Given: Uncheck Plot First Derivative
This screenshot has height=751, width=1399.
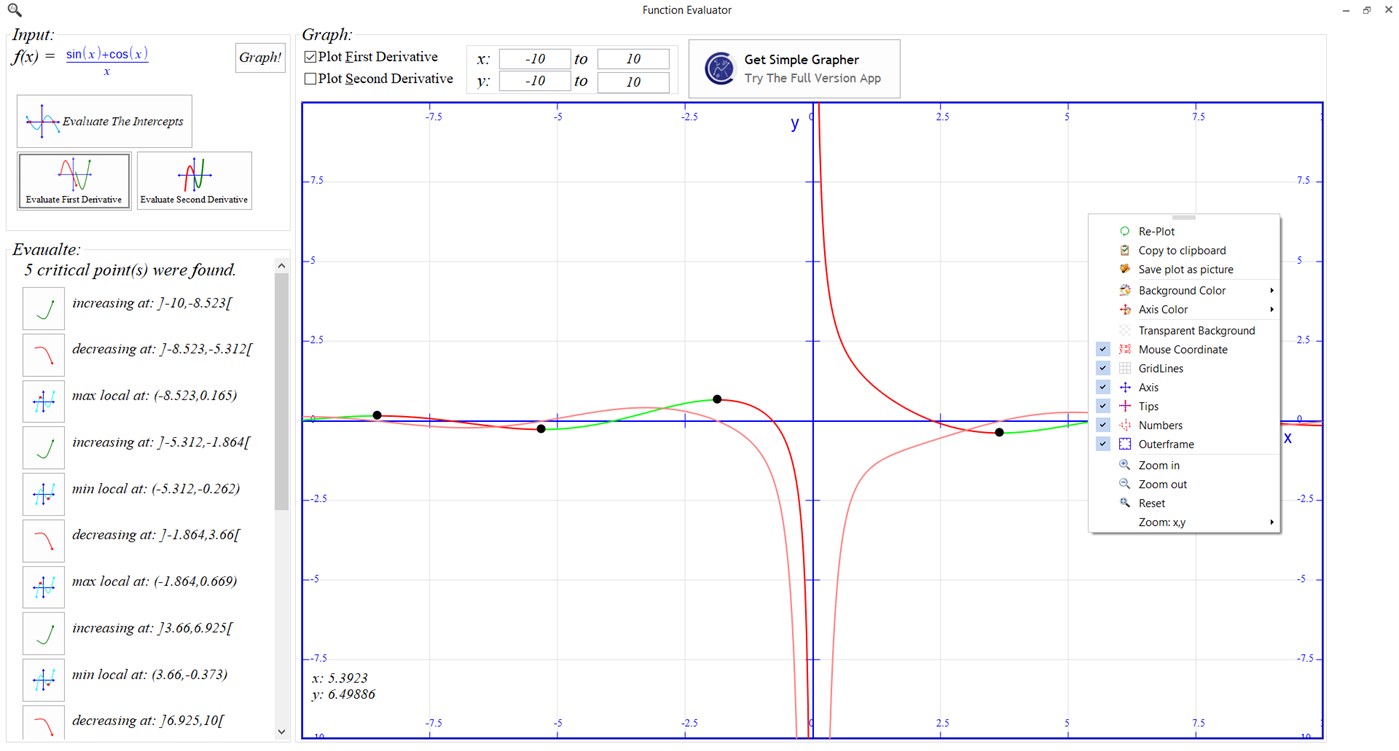Looking at the screenshot, I should (310, 57).
